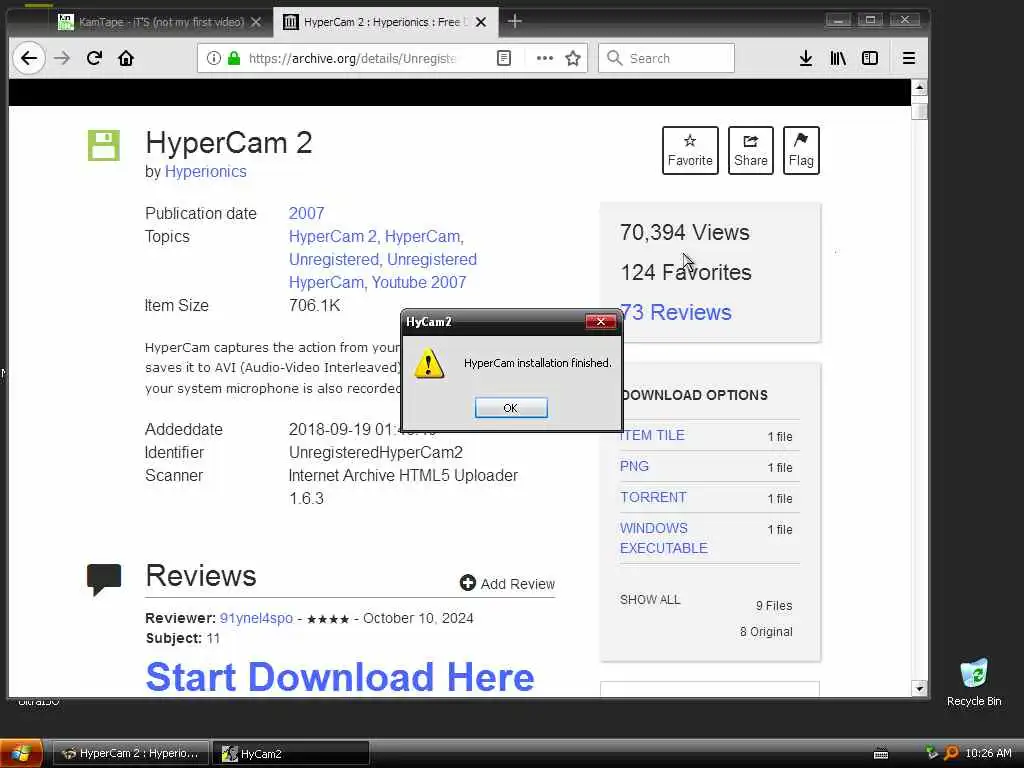Open the Firefox hamburger menu

click(908, 58)
